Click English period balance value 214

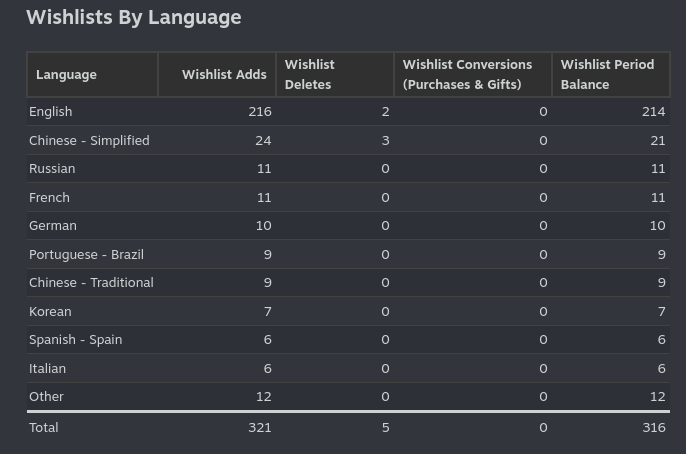point(654,112)
